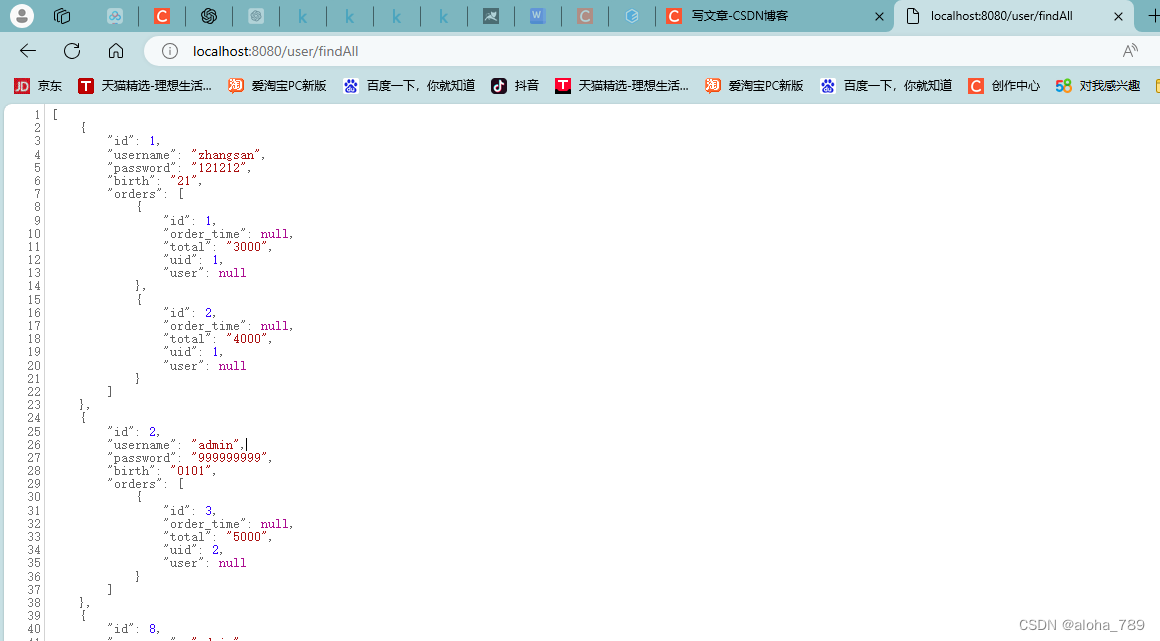The height and width of the screenshot is (641, 1160).
Task: Click the "admin" username value
Action: pos(215,445)
